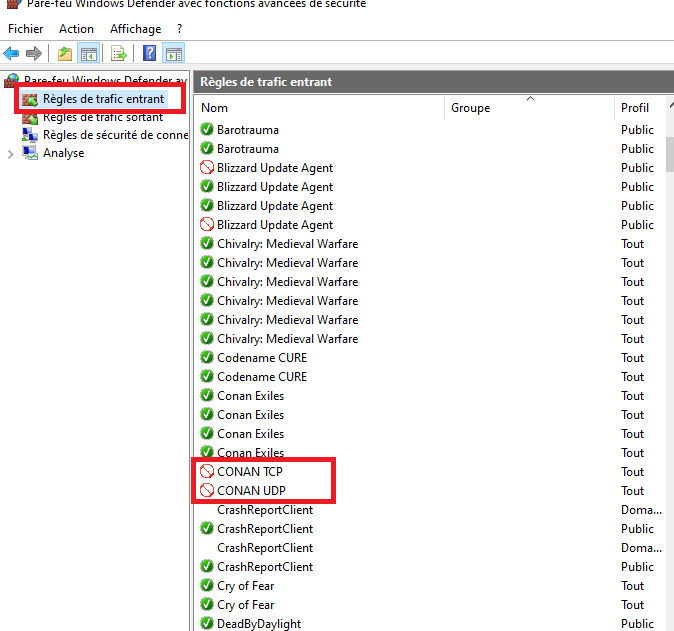
Task: Select the CONAN UDP rule
Action: tap(251, 490)
